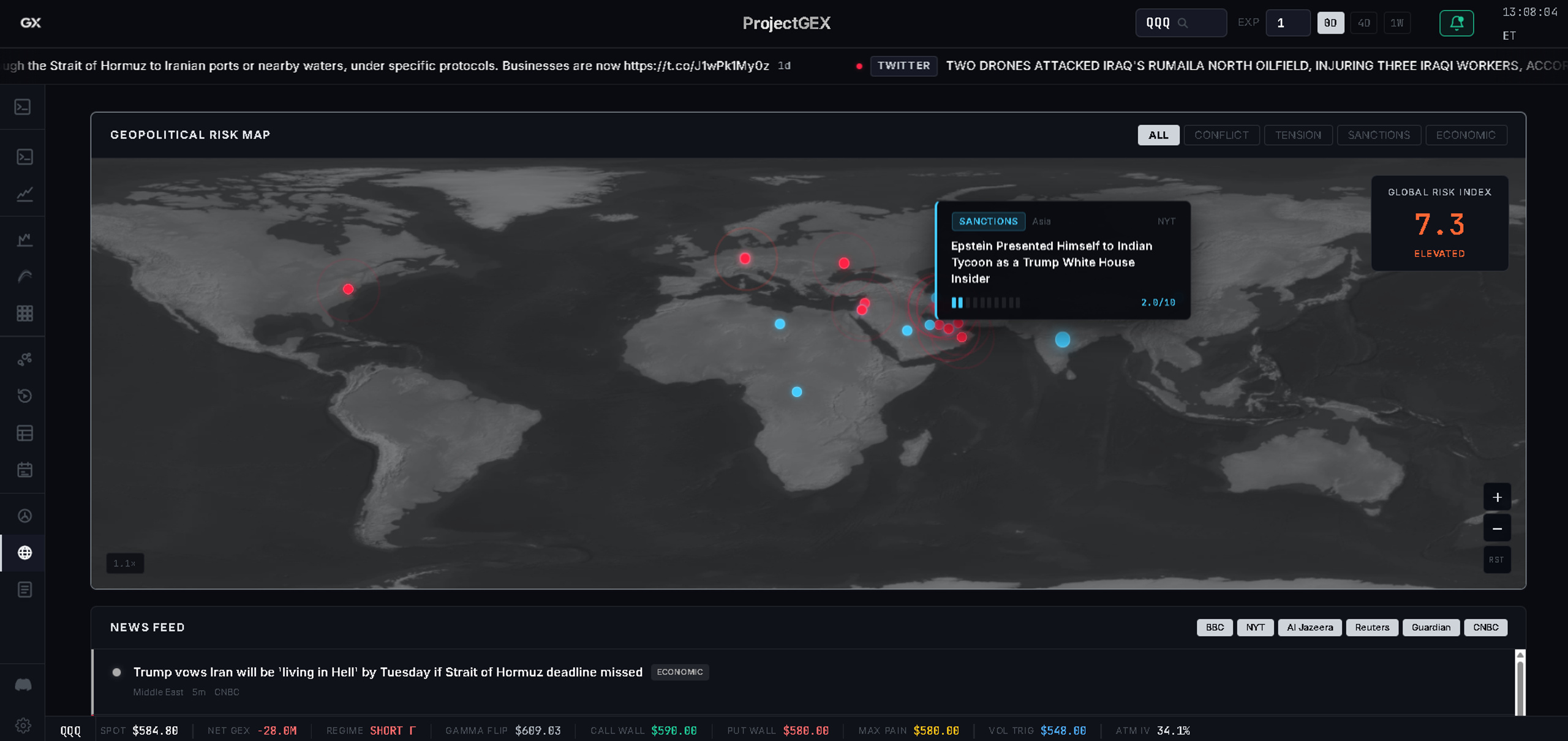Select the 0D expiration toggle

[1330, 23]
